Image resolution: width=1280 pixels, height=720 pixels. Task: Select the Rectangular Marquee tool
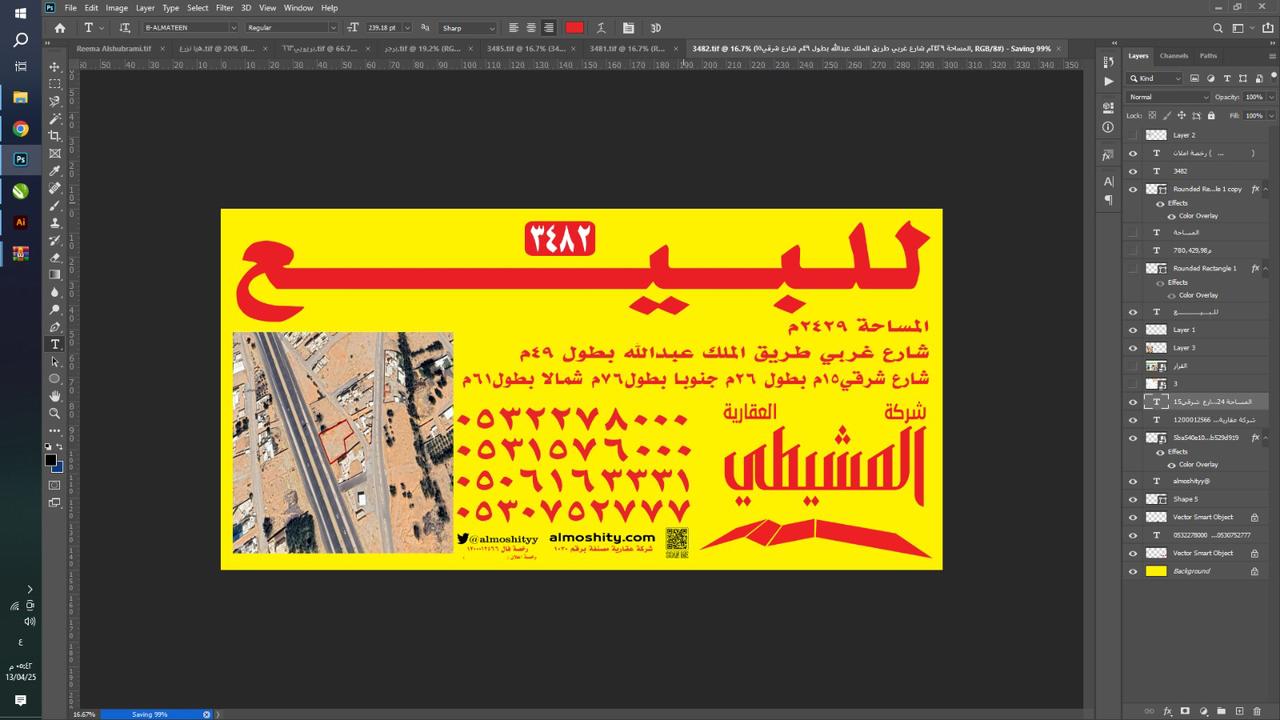[55, 84]
